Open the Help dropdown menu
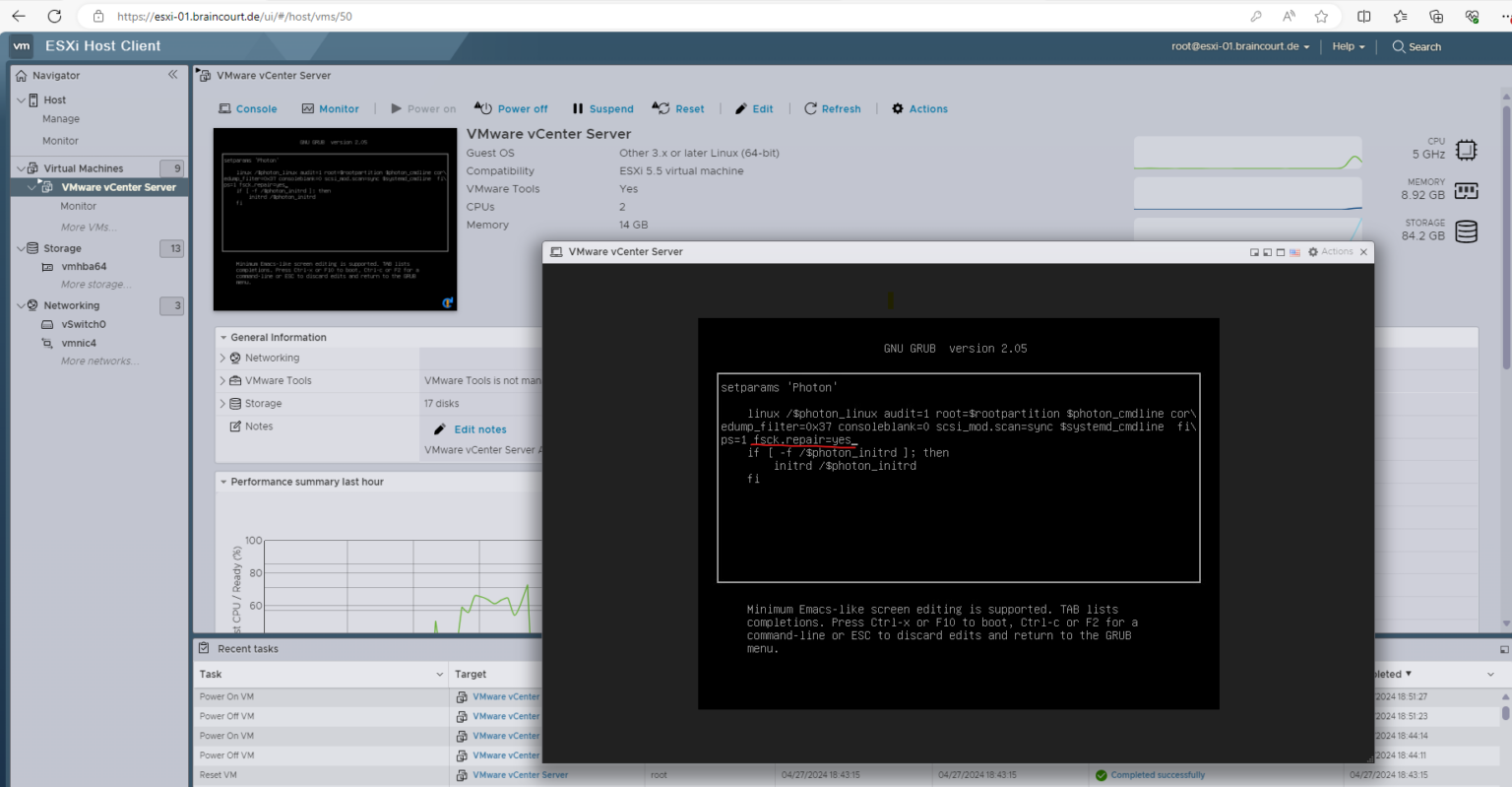The image size is (1512, 787). (1349, 46)
